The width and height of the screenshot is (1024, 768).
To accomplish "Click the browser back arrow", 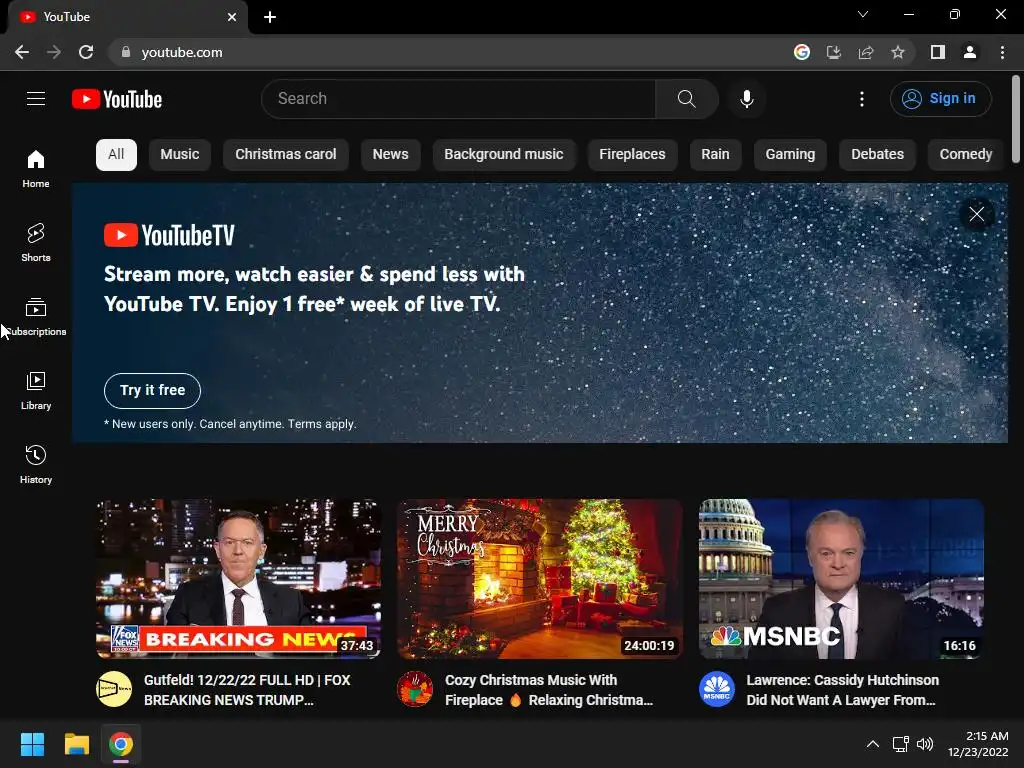I will [x=22, y=52].
